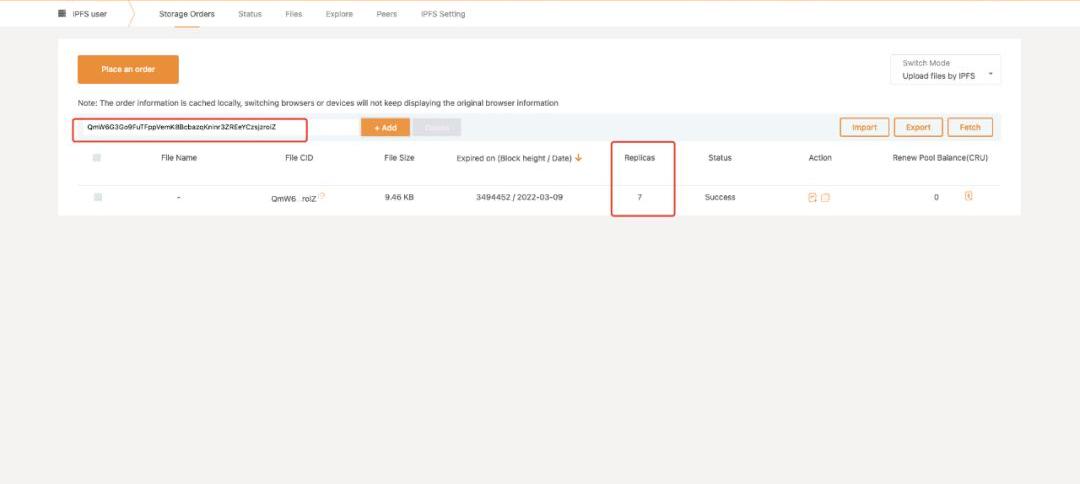1080x484 pixels.
Task: Open the Peers tab
Action: 386,14
